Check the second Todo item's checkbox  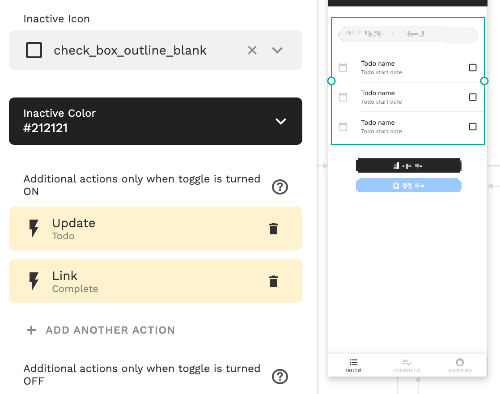click(473, 97)
